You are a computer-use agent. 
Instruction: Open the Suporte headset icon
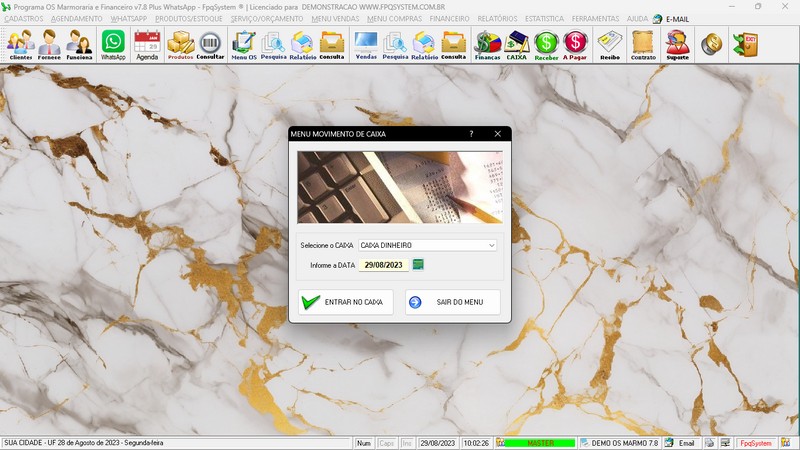(x=678, y=44)
